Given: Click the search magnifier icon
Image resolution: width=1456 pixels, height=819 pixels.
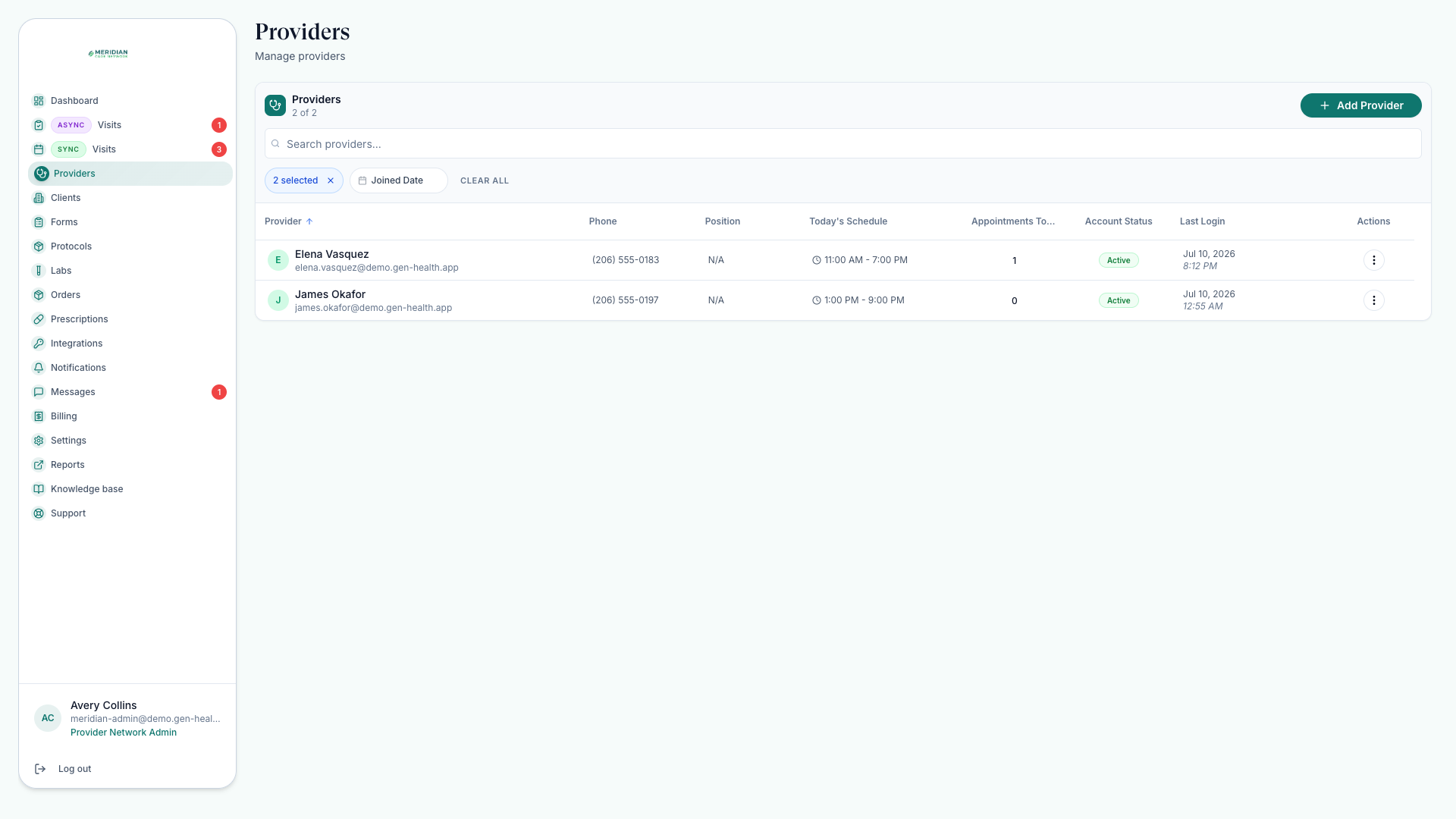Looking at the screenshot, I should [x=276, y=144].
